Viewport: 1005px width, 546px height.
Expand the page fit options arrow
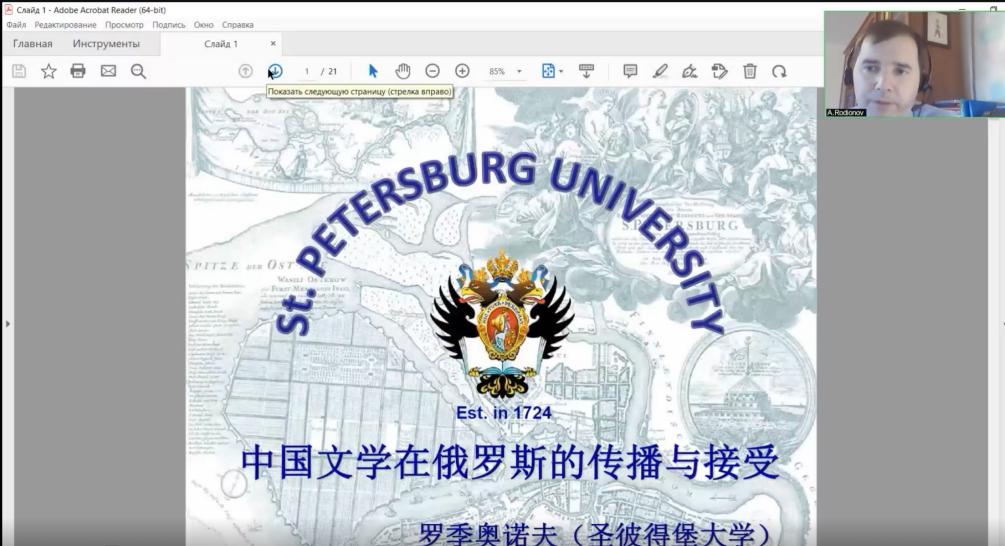pyautogui.click(x=561, y=71)
